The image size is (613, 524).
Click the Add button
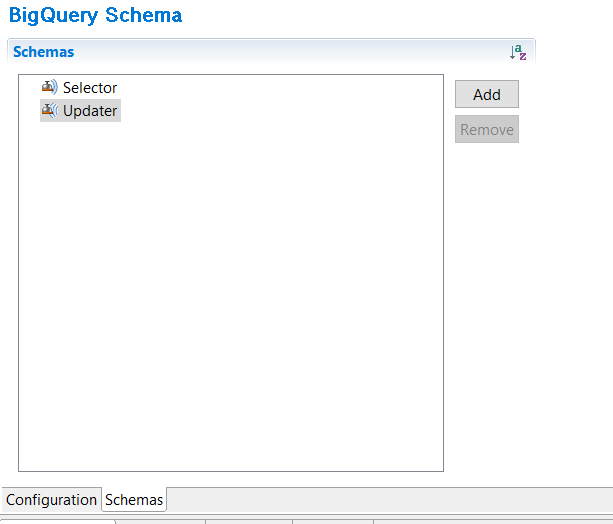point(487,94)
